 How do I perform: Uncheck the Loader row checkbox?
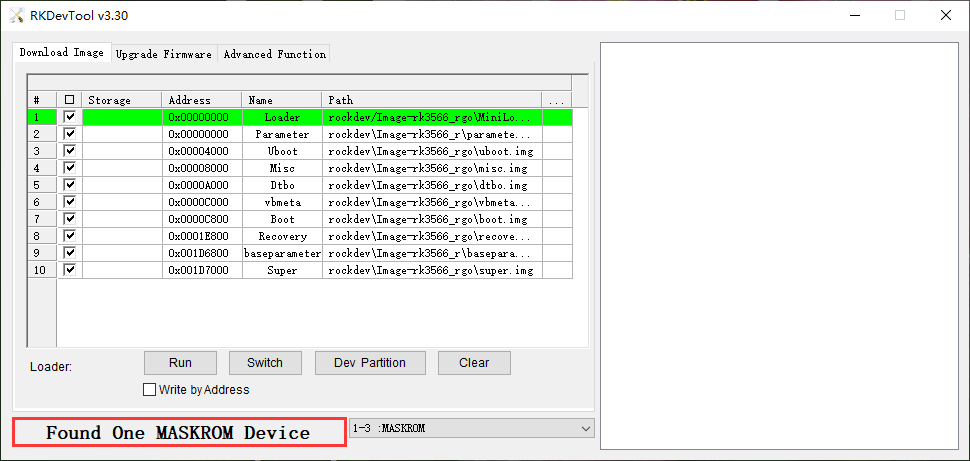70,116
